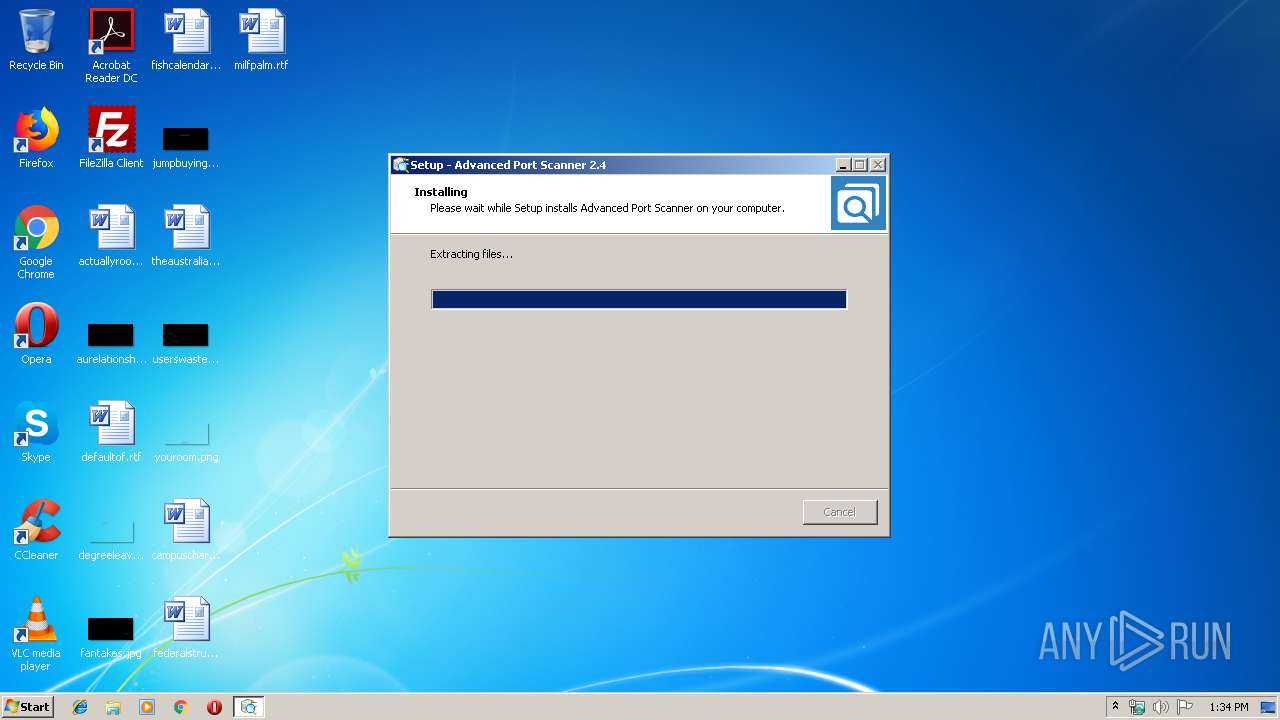Select the defaultof.rtf document icon
The height and width of the screenshot is (720, 1280).
click(111, 432)
